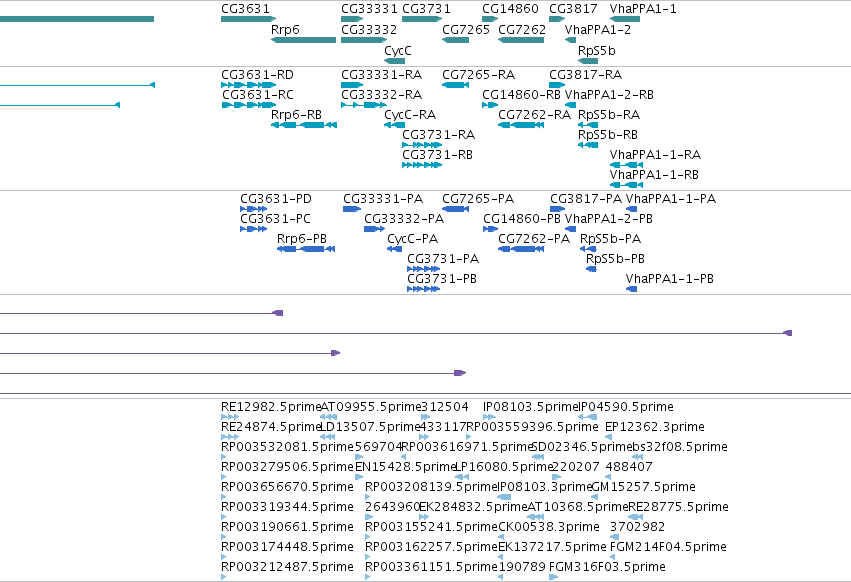The width and height of the screenshot is (851, 582).
Task: Click the CG3731-PB protein feature
Action: pyautogui.click(x=423, y=289)
